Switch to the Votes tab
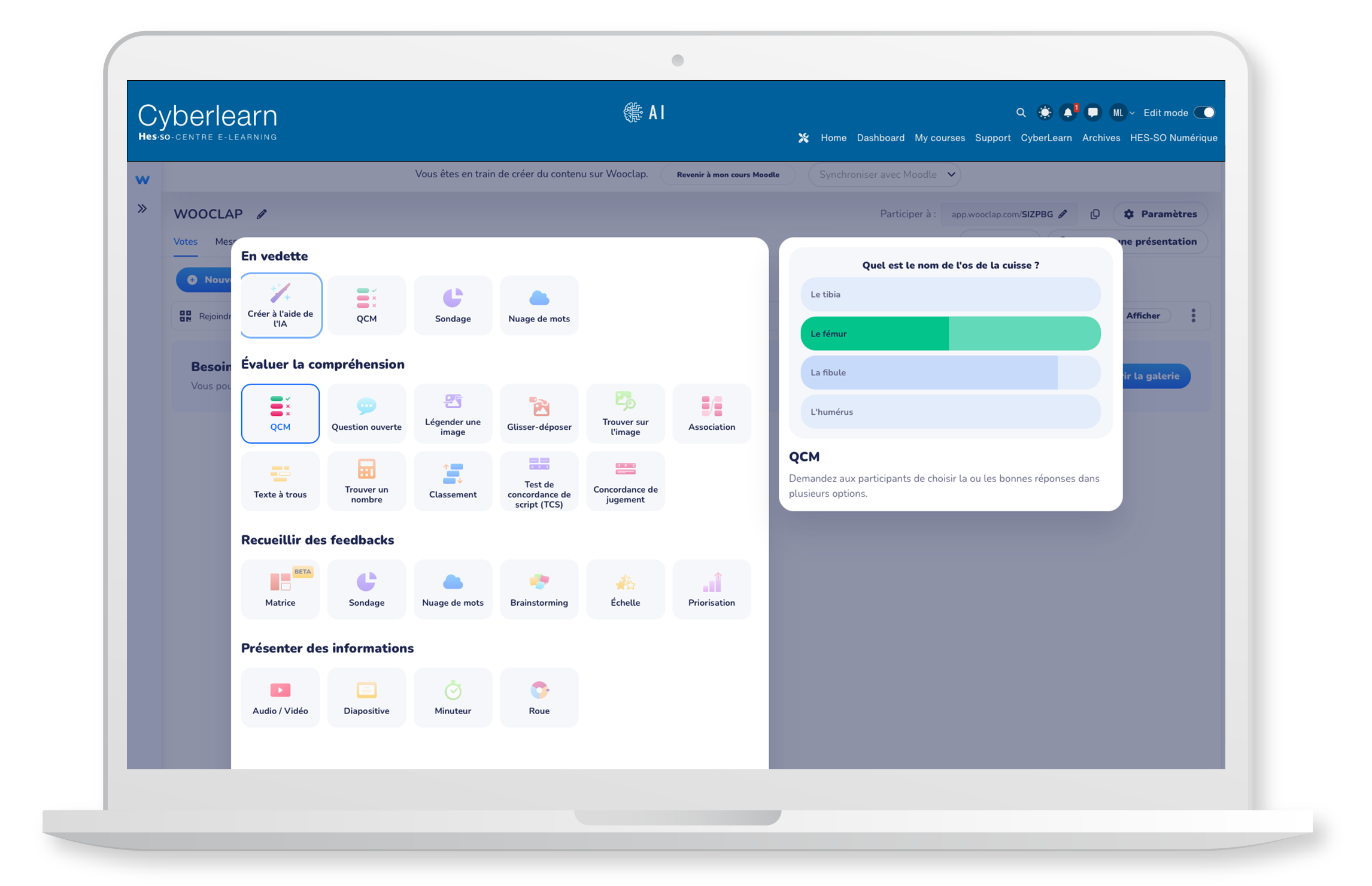 click(x=186, y=242)
